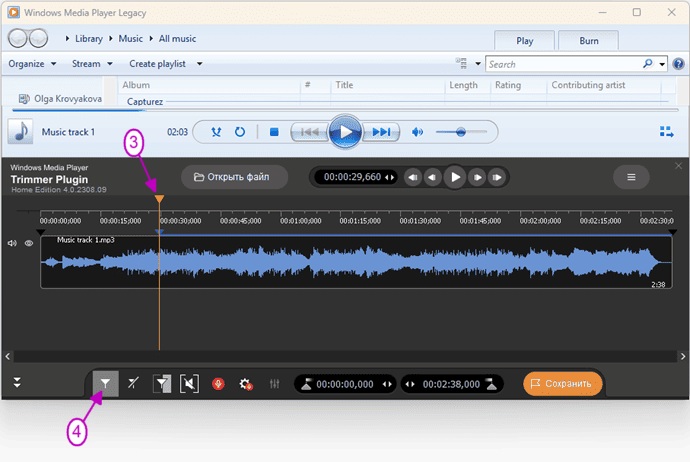Click the 00:00:29,660 current time field
The height and width of the screenshot is (462, 690).
352,177
